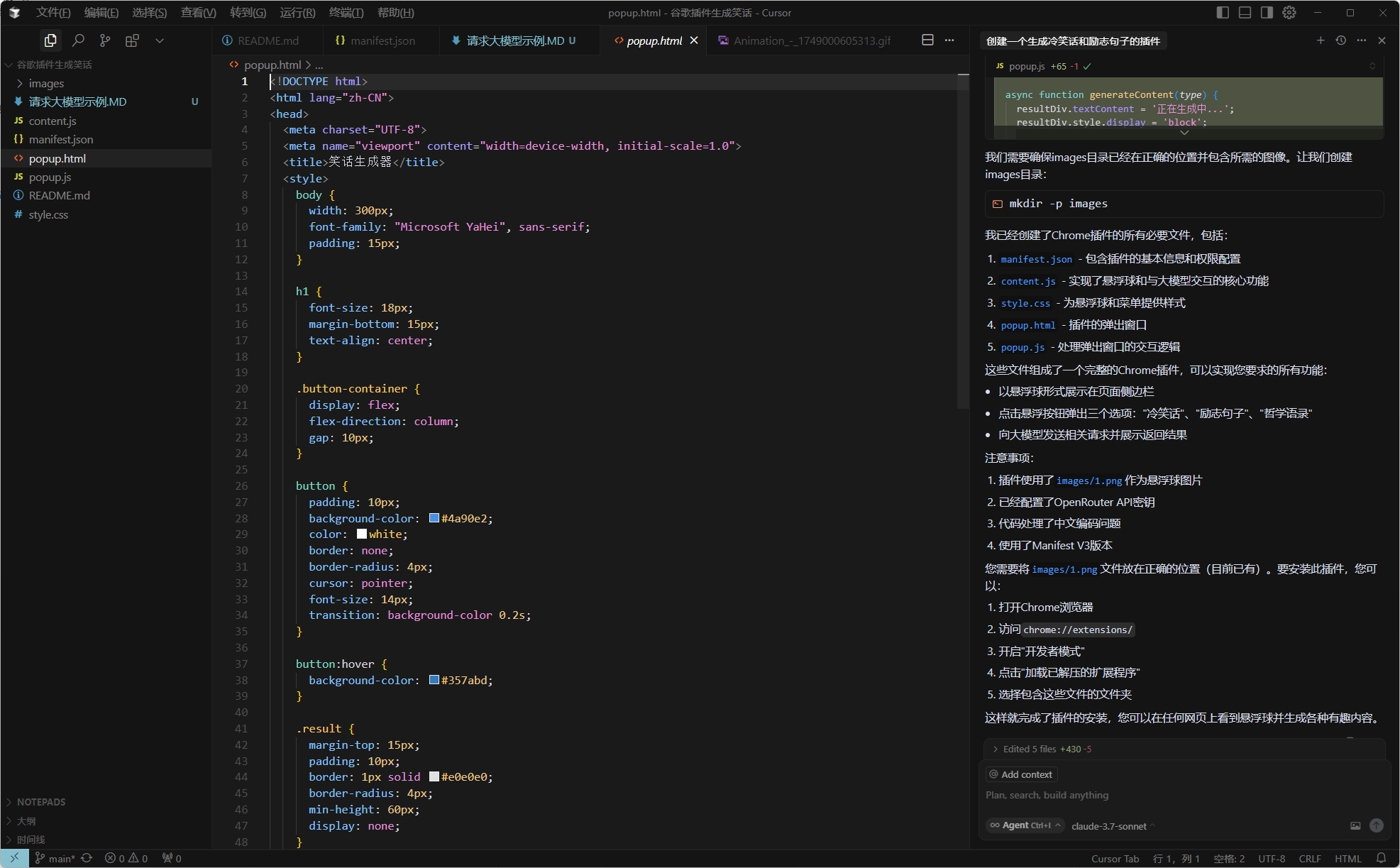Toggle the bottom panel layout button
The width and height of the screenshot is (1400, 868).
[x=1245, y=13]
